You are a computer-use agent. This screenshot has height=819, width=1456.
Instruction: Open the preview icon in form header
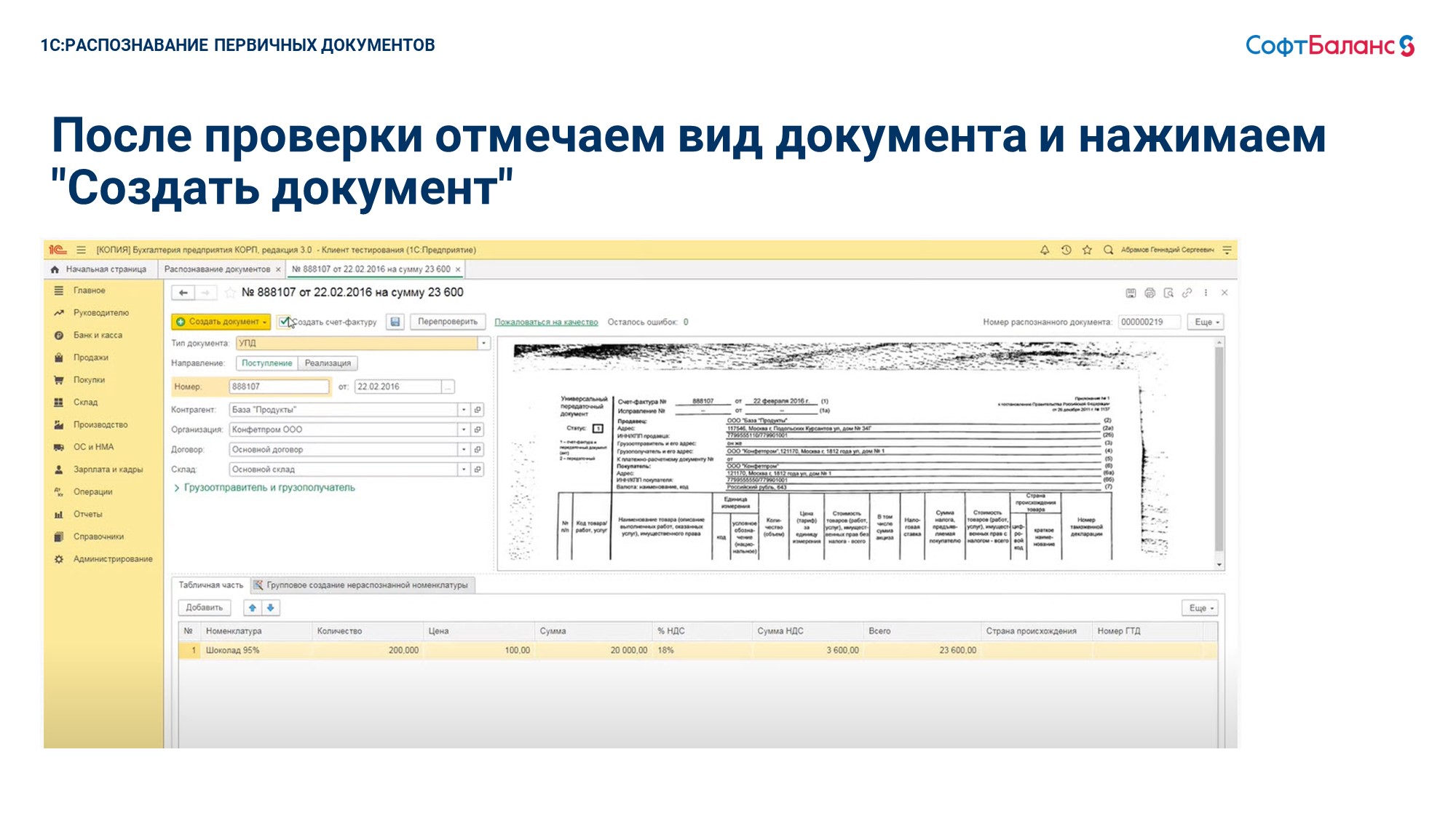[x=1168, y=293]
